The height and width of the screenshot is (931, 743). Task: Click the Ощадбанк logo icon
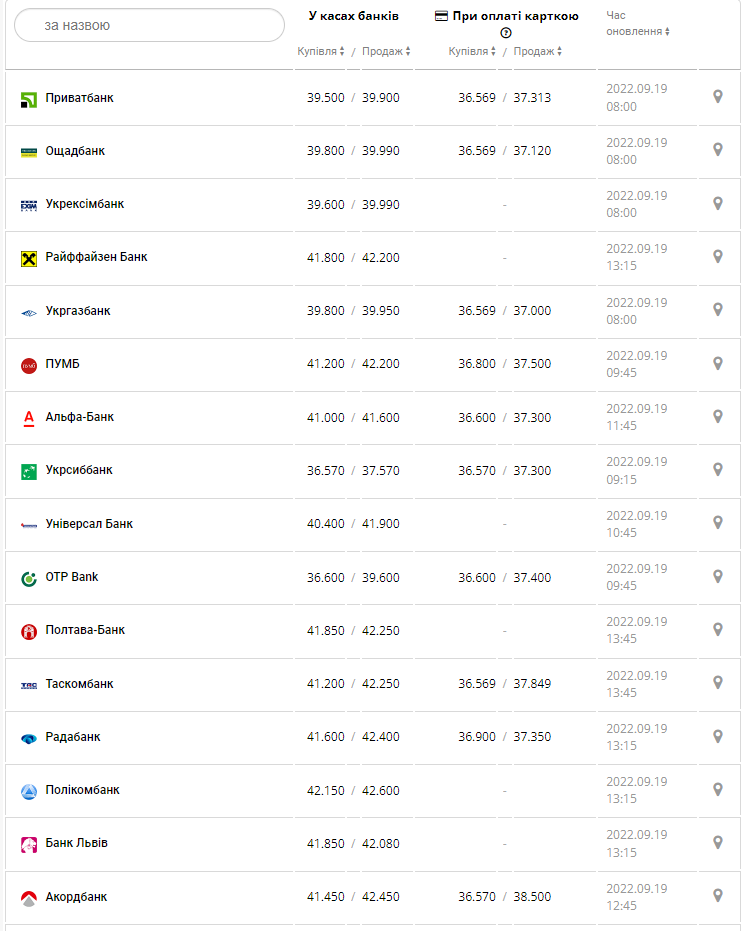29,152
